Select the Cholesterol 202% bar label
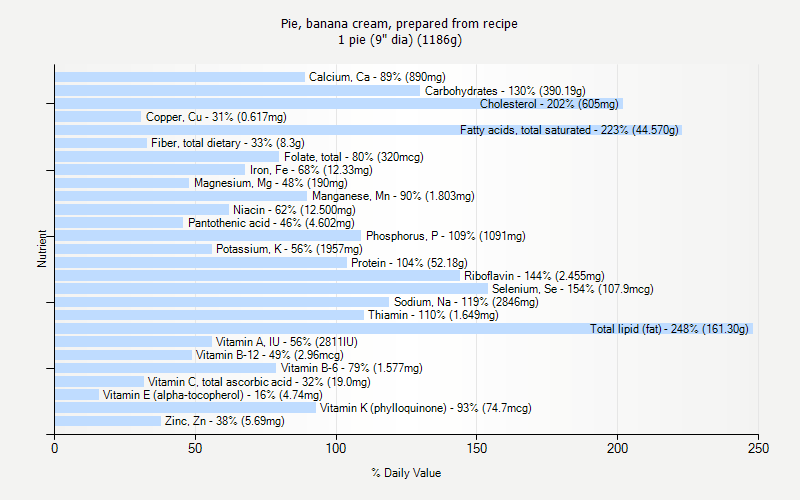 [x=549, y=104]
